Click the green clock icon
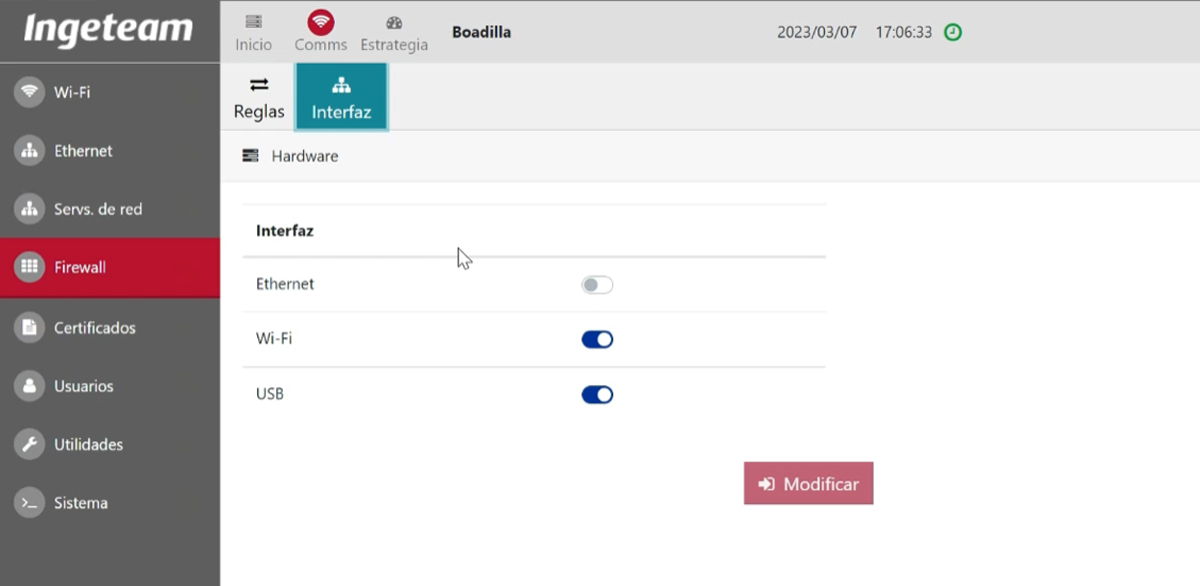 click(x=953, y=32)
